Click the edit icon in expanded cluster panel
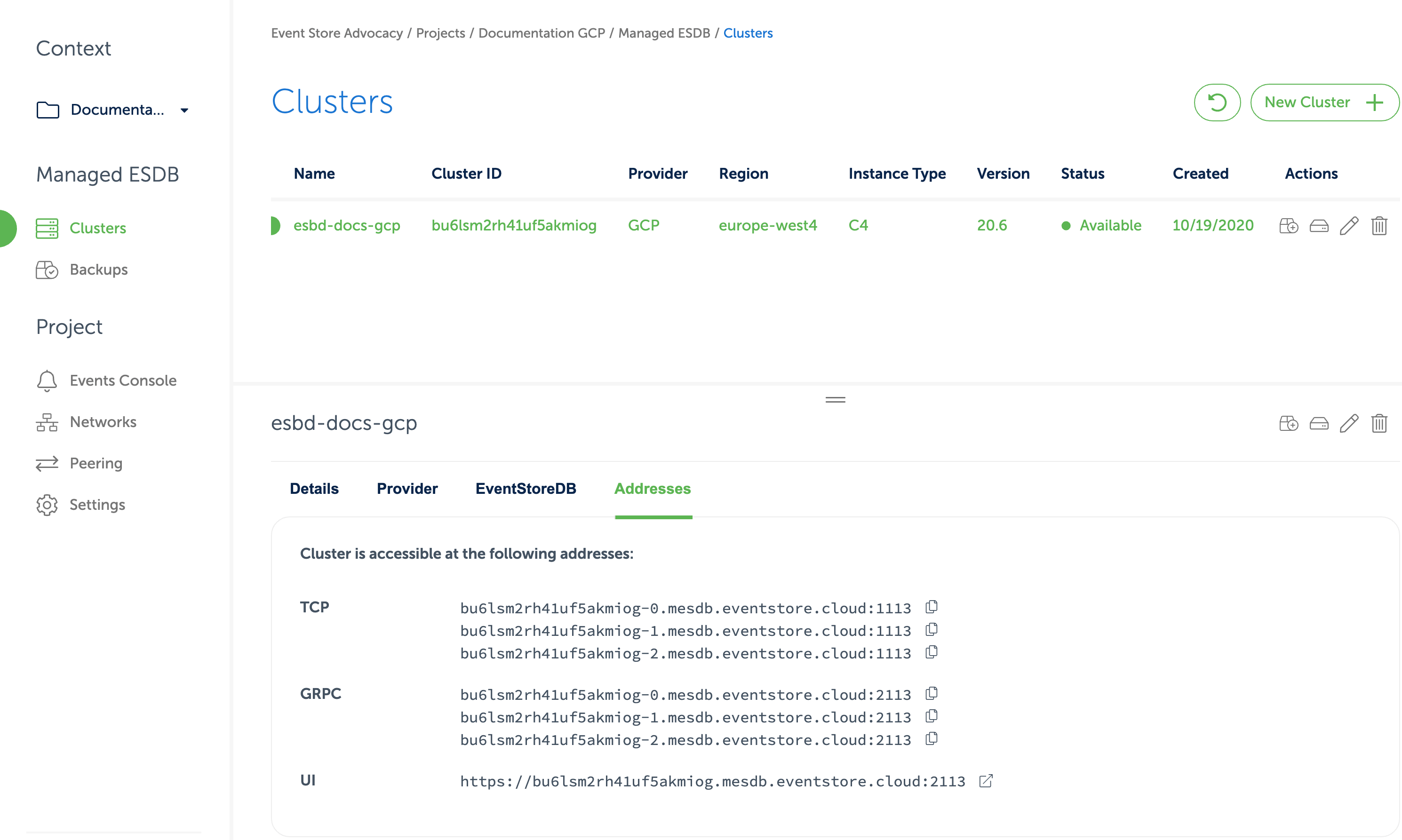 click(x=1349, y=422)
